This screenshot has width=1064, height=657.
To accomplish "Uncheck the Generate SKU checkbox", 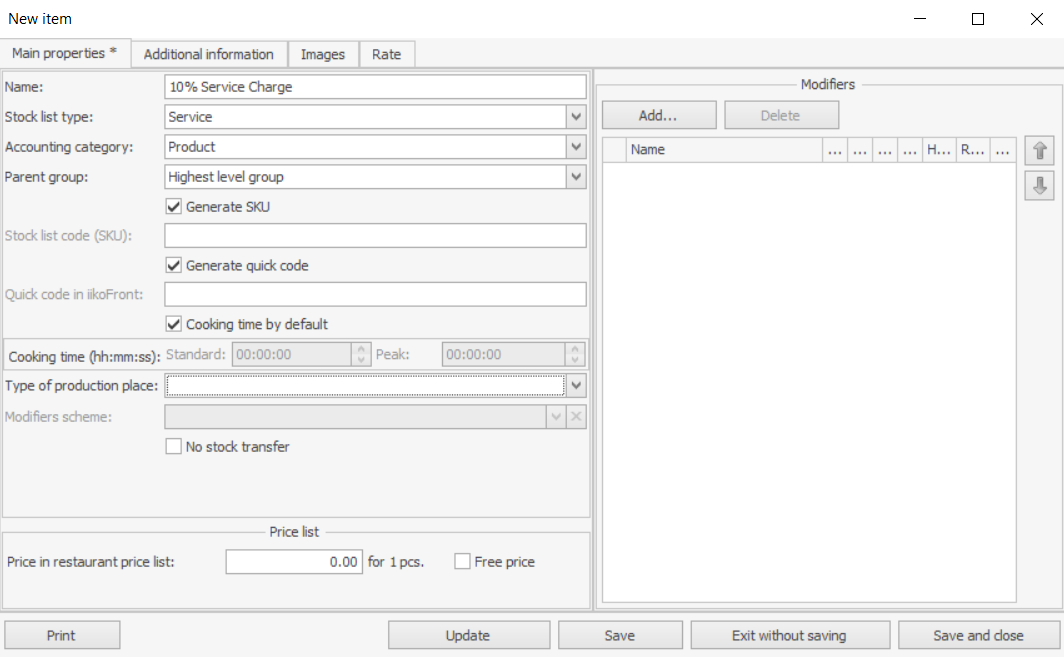I will coord(174,207).
